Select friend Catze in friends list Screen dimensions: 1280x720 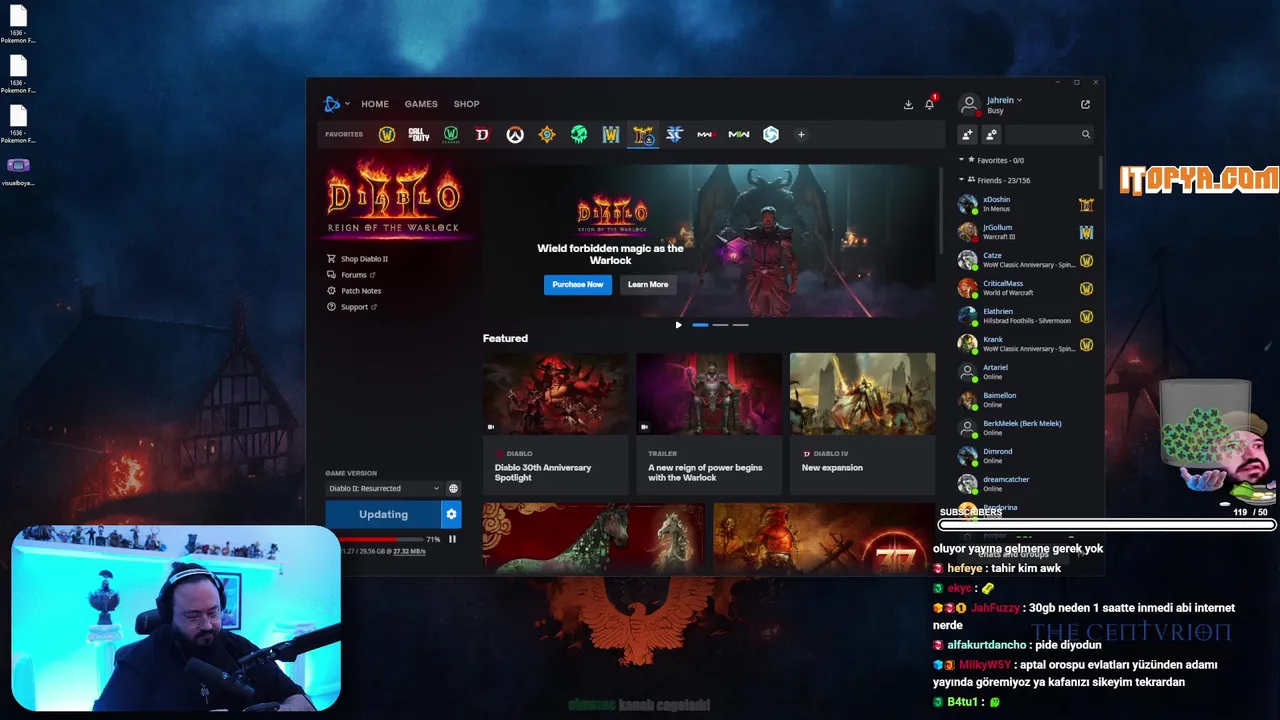[1026, 260]
